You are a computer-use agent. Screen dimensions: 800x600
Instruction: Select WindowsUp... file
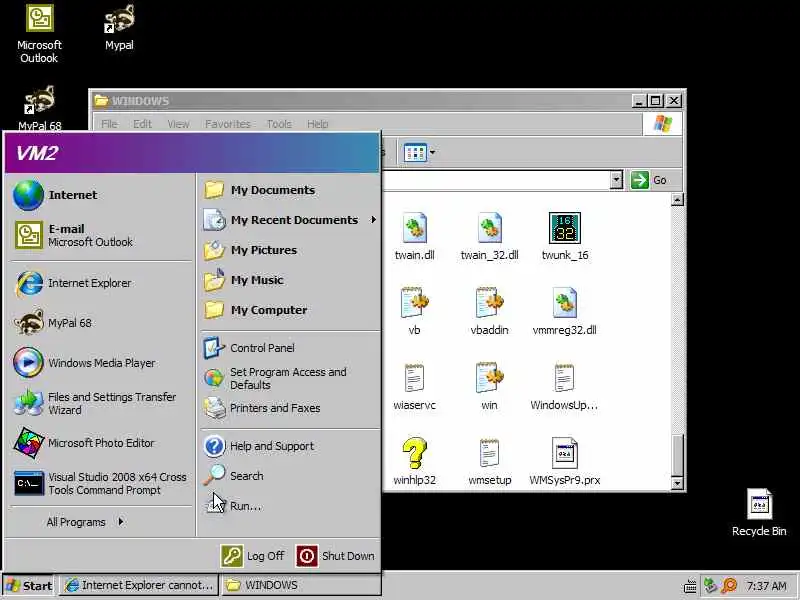(564, 387)
